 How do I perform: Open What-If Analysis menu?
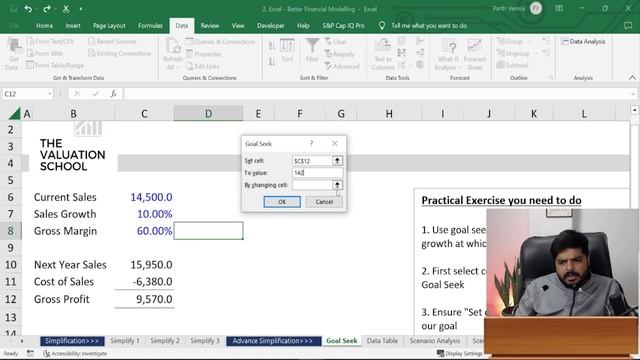448,54
